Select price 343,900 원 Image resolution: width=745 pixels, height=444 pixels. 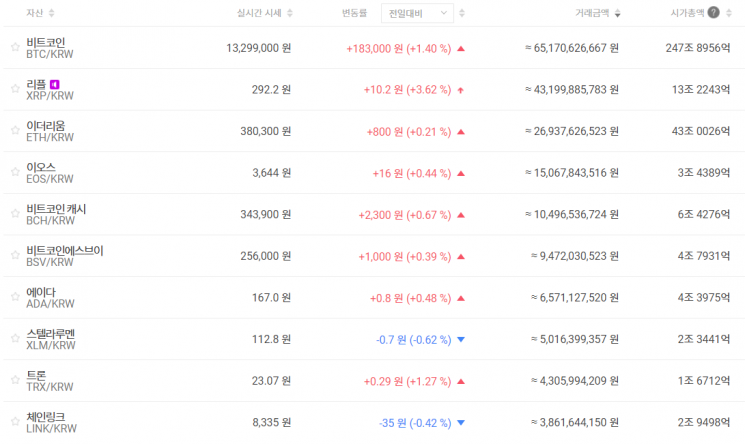click(x=266, y=214)
